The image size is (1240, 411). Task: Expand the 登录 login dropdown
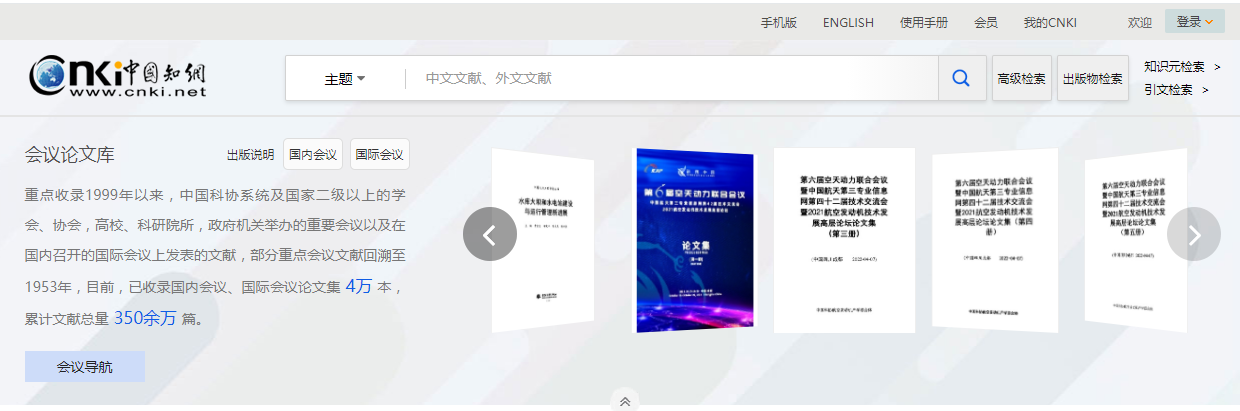tap(1194, 22)
